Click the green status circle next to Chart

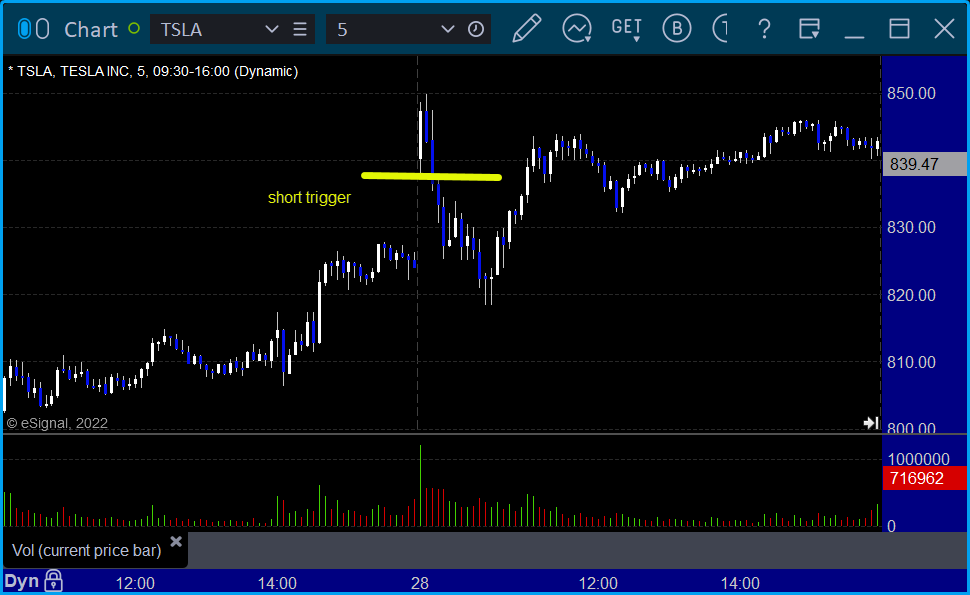(134, 28)
